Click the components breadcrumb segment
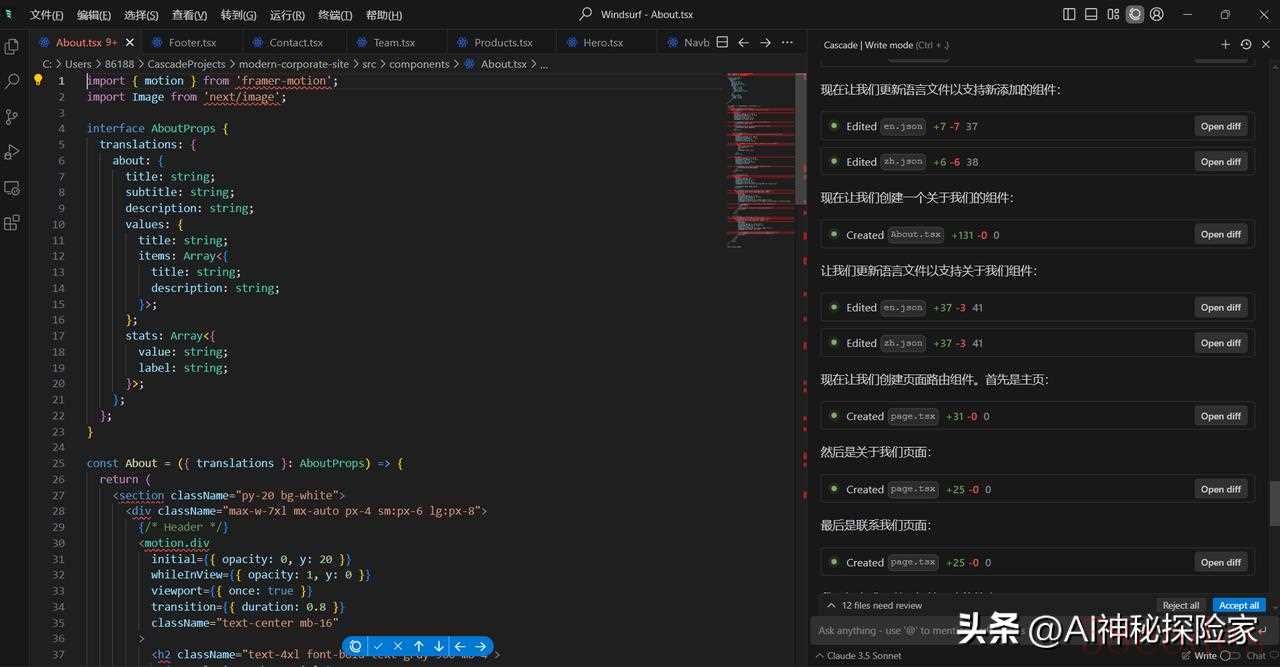Image resolution: width=1280 pixels, height=667 pixels. 419,64
